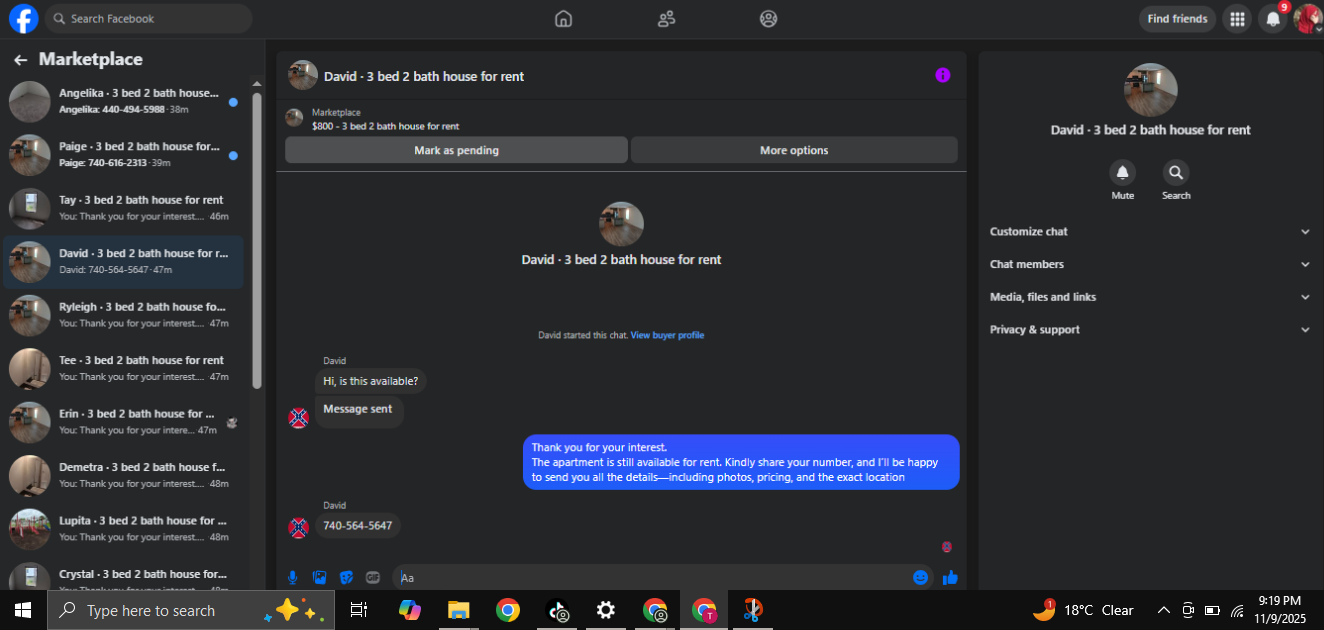Send a thumbs-up like

pos(950,577)
